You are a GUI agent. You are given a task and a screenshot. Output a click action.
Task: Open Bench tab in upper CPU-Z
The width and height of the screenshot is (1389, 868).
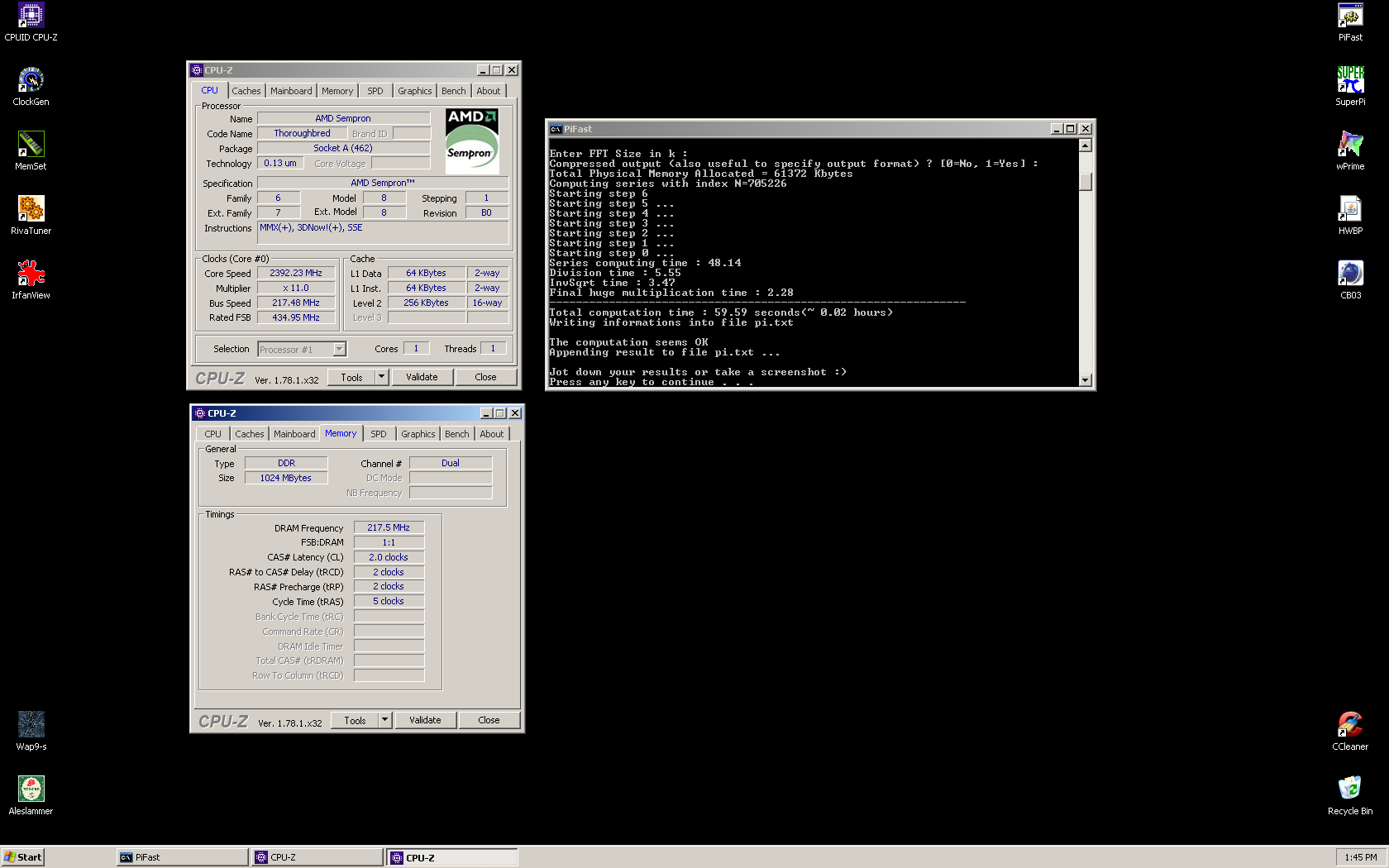pos(454,91)
